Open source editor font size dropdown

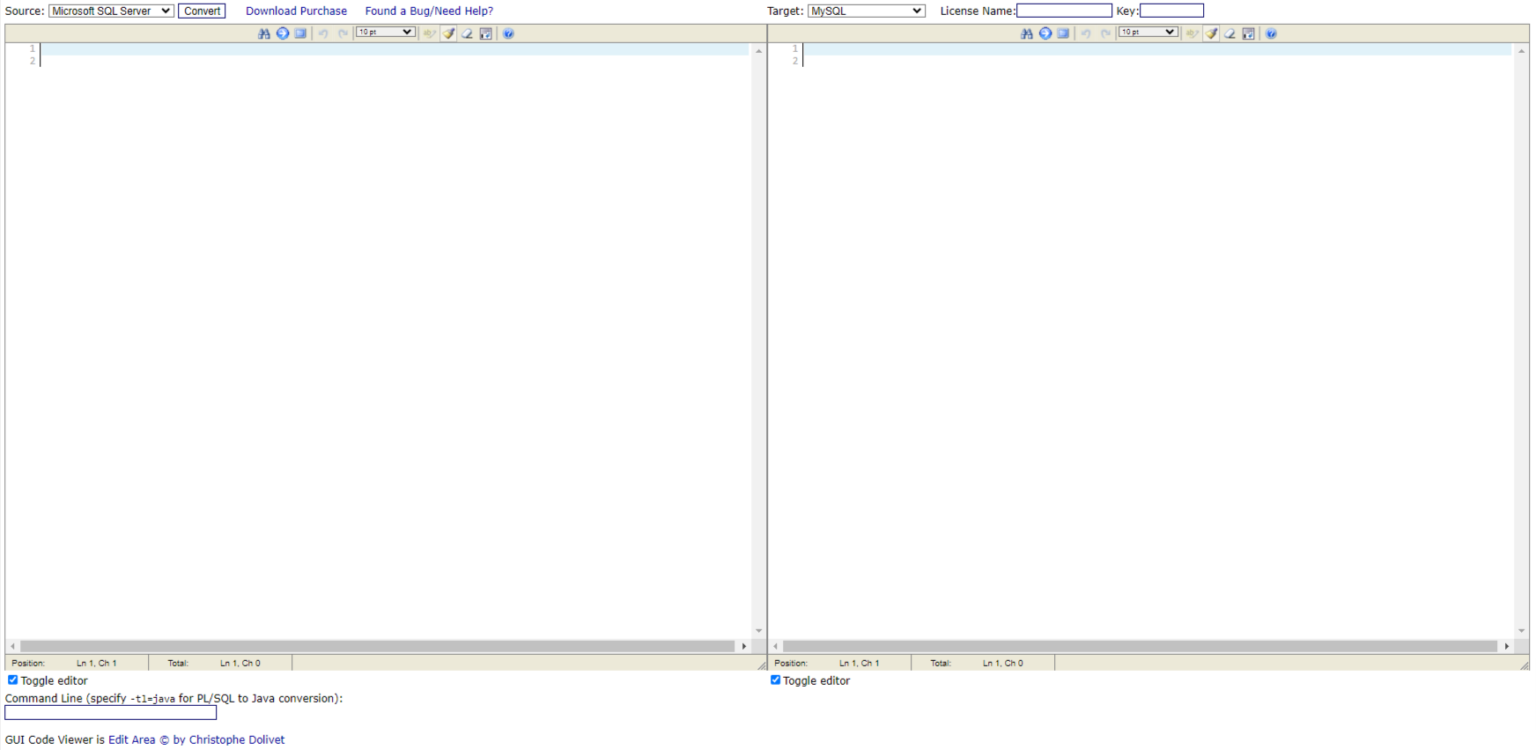click(x=385, y=32)
